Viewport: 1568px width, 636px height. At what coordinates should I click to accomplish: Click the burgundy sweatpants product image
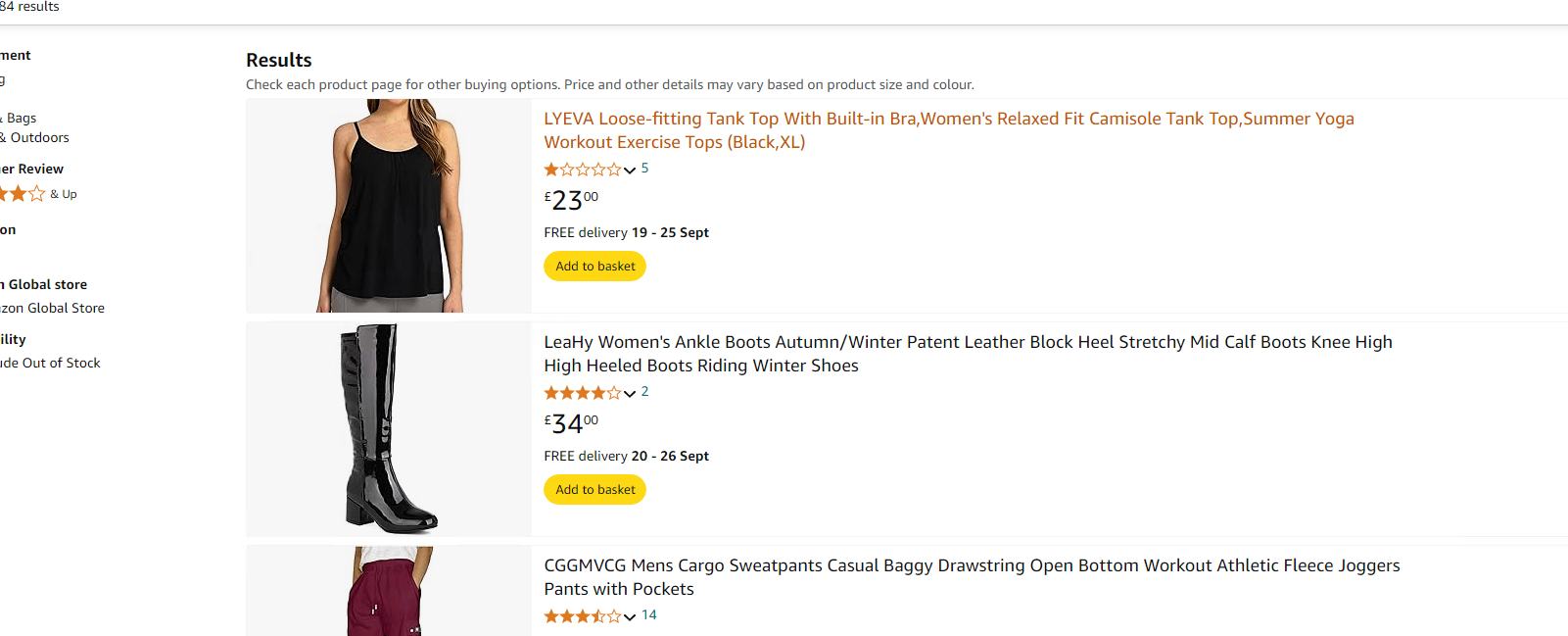pos(389,592)
